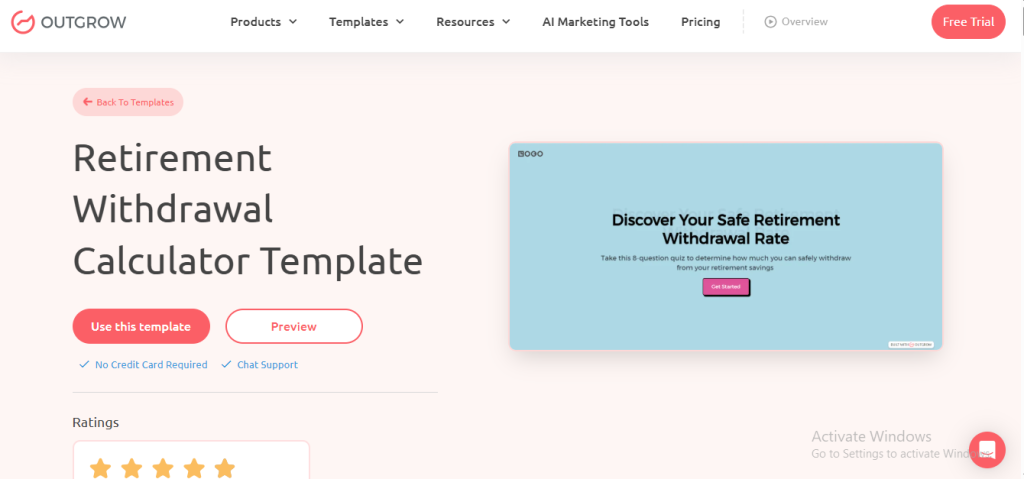Screen dimensions: 1024x479
Task: Click the fifth rating star
Action: coord(225,467)
